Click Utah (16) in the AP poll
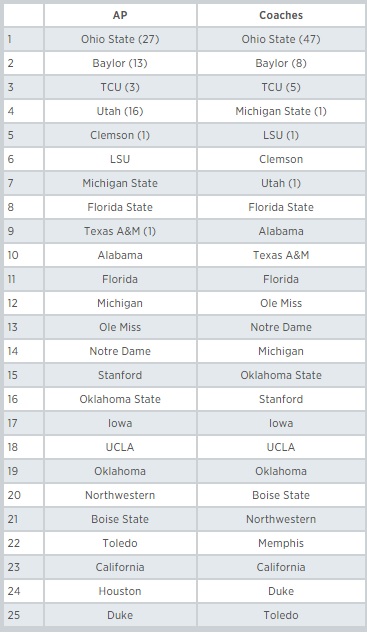This screenshot has width=367, height=633. (x=120, y=111)
